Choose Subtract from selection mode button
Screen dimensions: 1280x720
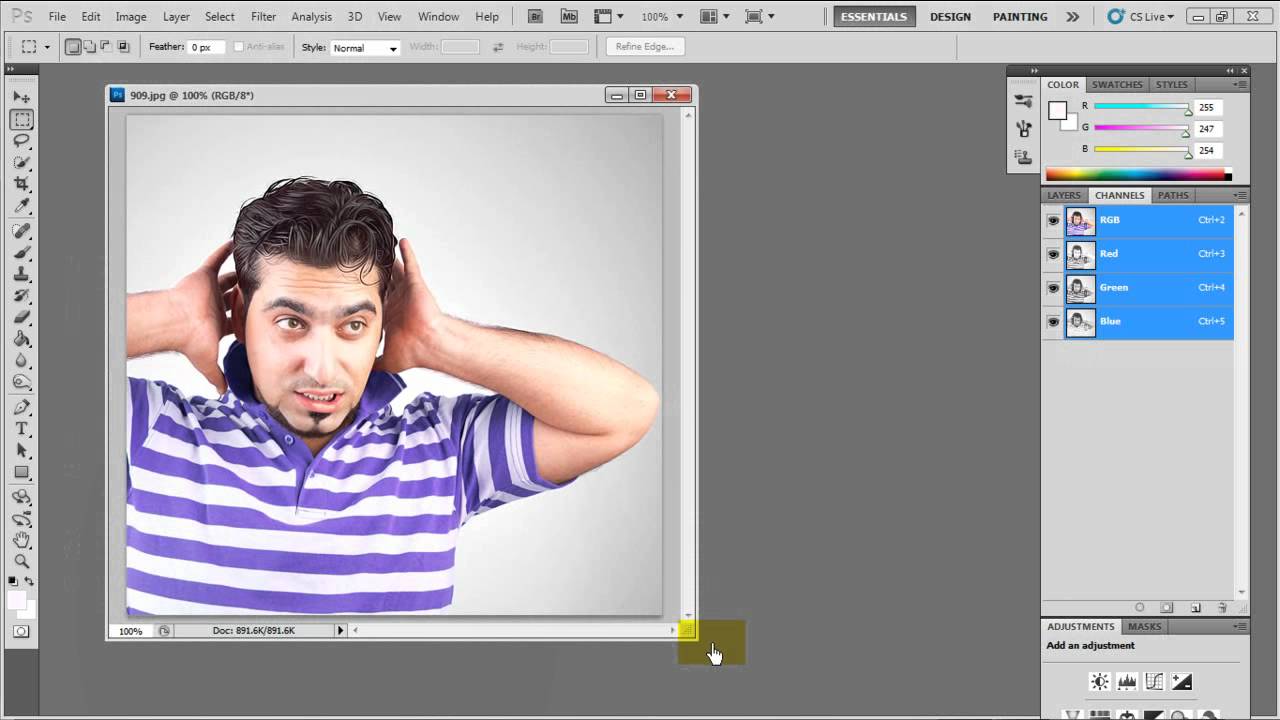(x=106, y=47)
